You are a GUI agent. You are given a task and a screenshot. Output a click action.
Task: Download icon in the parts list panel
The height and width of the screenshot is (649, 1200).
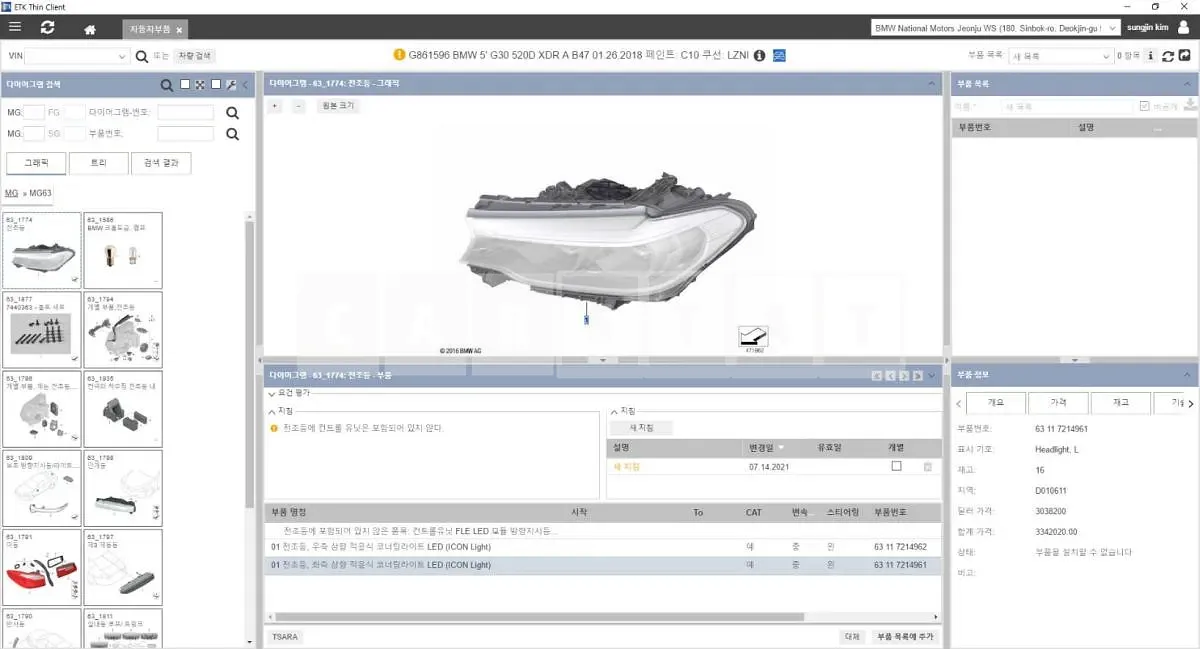(x=1189, y=106)
